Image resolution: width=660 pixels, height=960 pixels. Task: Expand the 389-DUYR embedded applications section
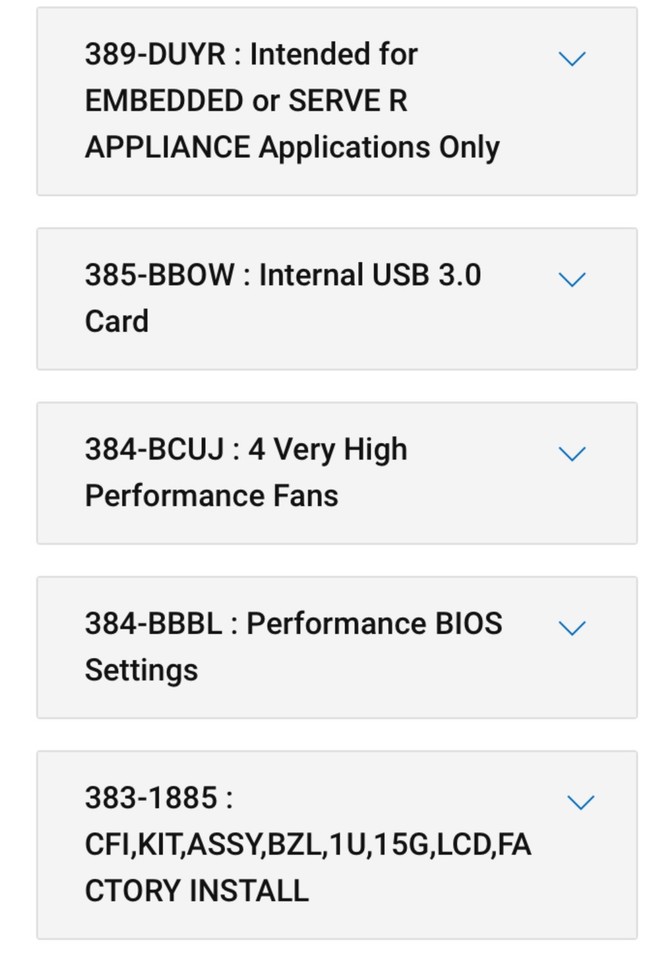coord(573,58)
